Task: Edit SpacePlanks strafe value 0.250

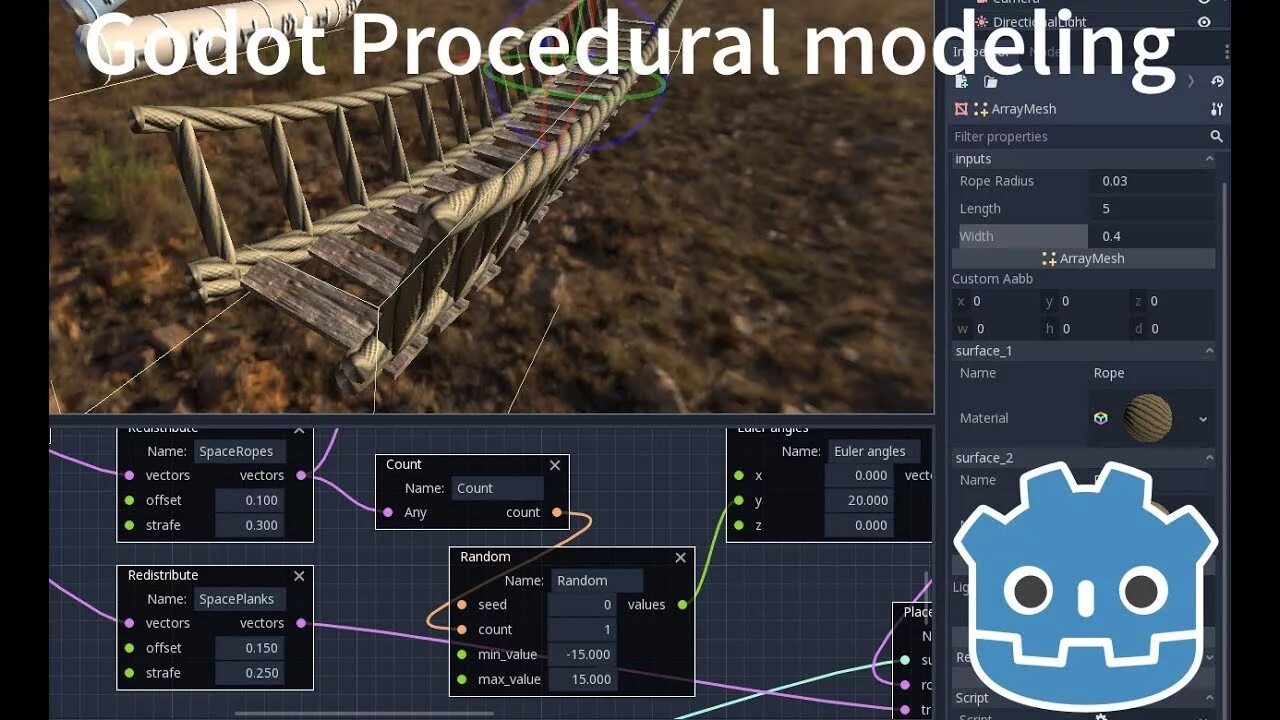Action: pos(250,673)
